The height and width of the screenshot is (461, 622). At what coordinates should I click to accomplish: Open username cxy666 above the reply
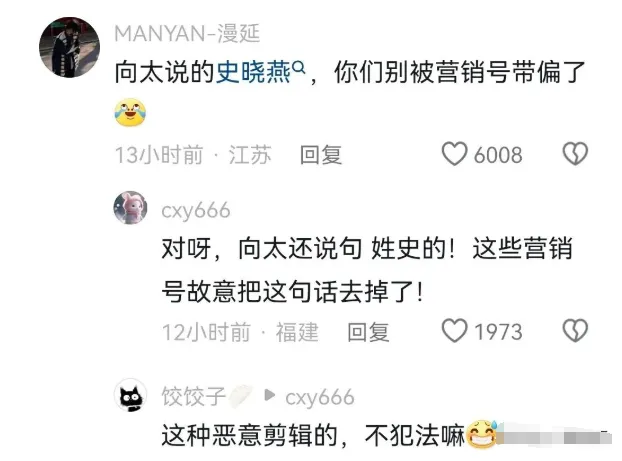[x=196, y=210]
